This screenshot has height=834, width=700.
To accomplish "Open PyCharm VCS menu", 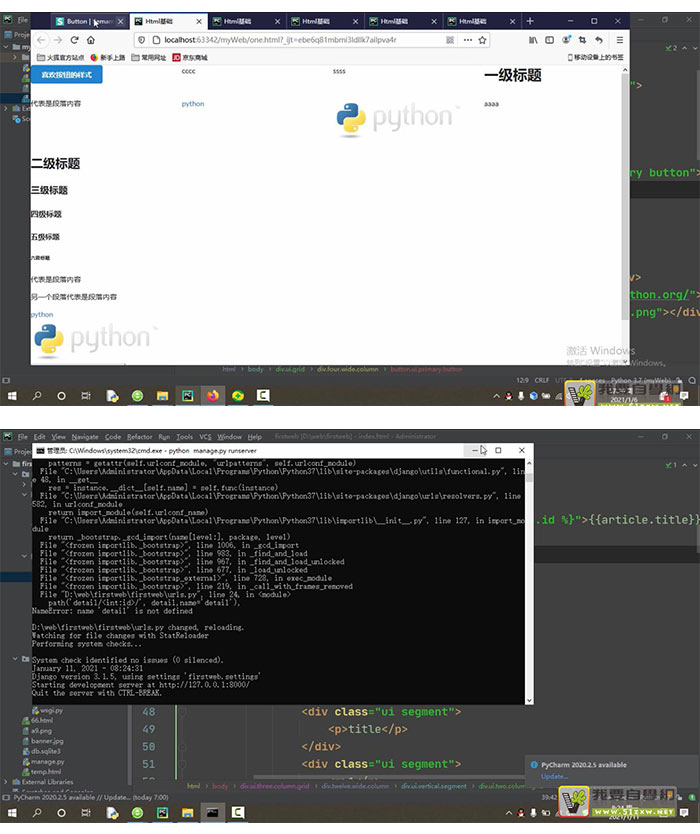I will click(x=205, y=437).
